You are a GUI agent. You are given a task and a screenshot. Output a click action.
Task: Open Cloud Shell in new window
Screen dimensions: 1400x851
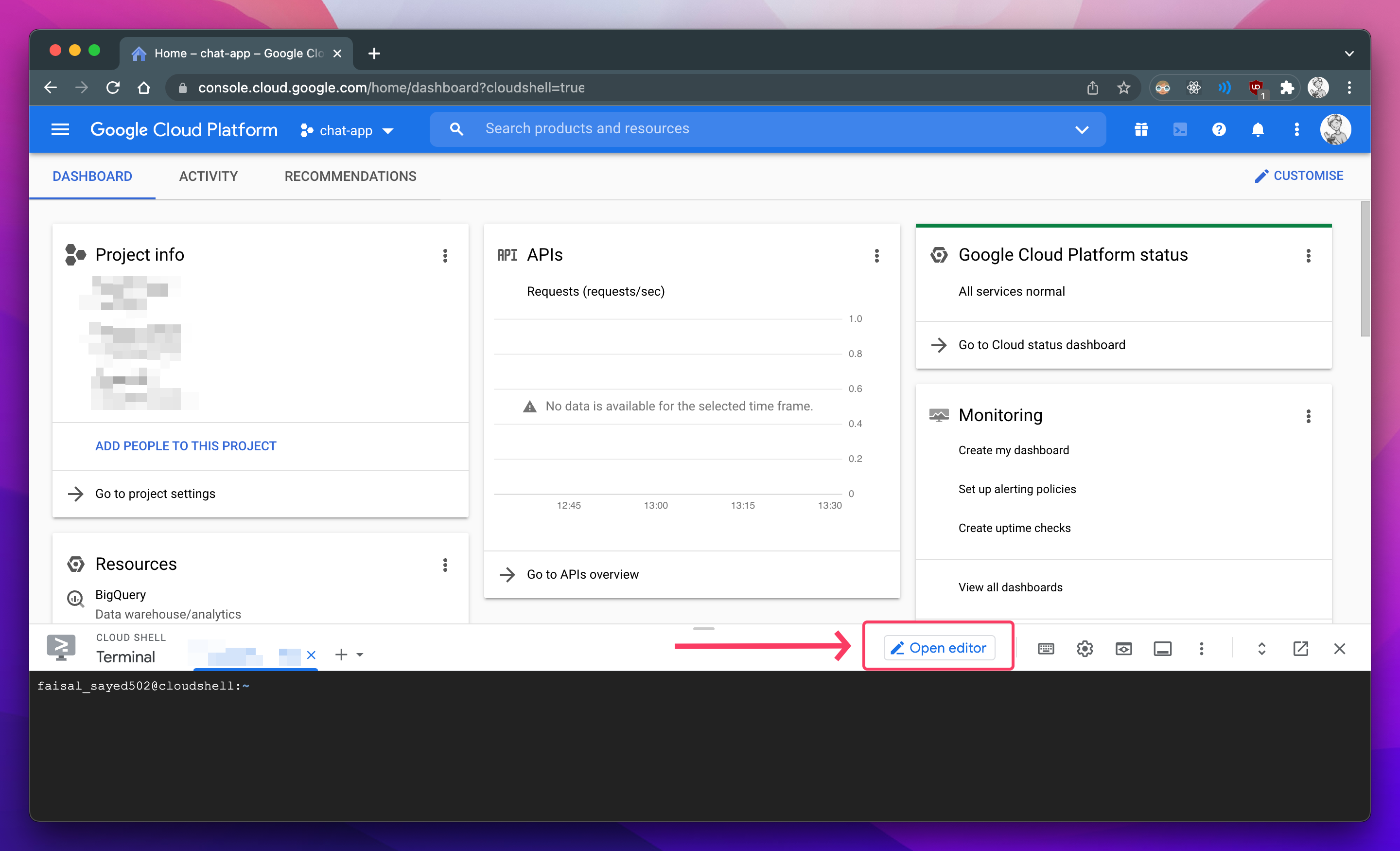(1300, 649)
